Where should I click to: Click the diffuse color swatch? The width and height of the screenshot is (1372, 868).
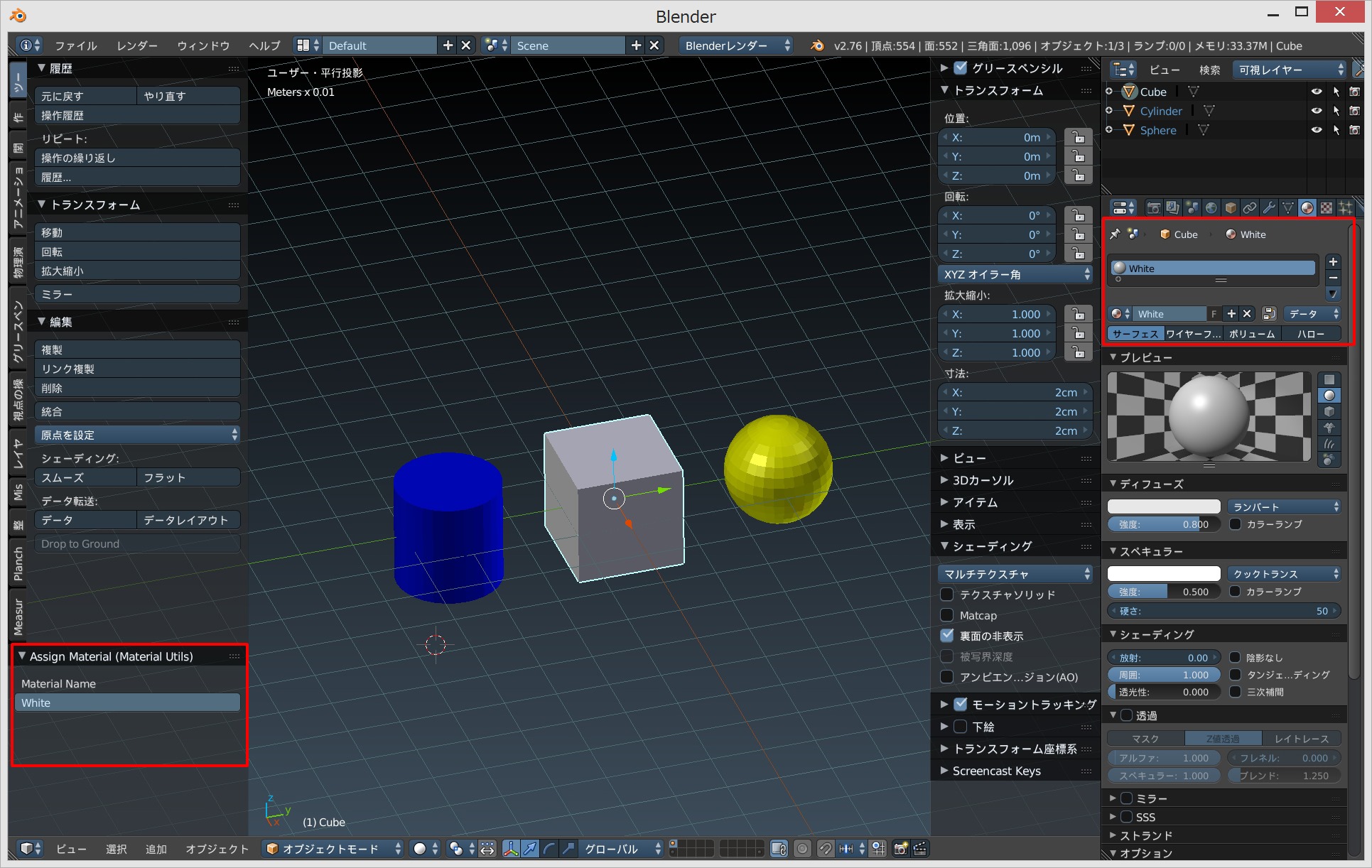pos(1164,506)
